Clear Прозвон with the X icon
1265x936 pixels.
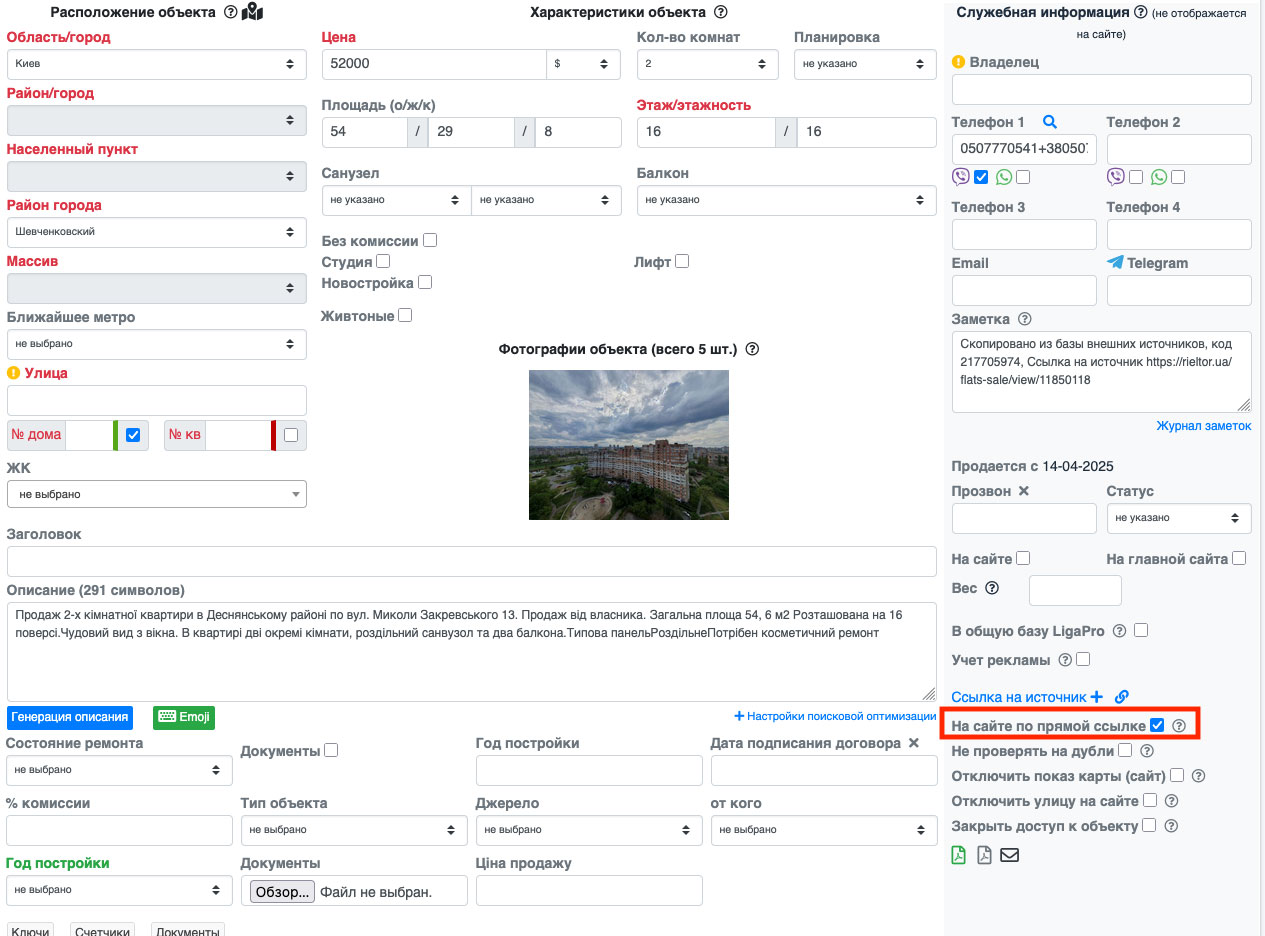[1023, 491]
